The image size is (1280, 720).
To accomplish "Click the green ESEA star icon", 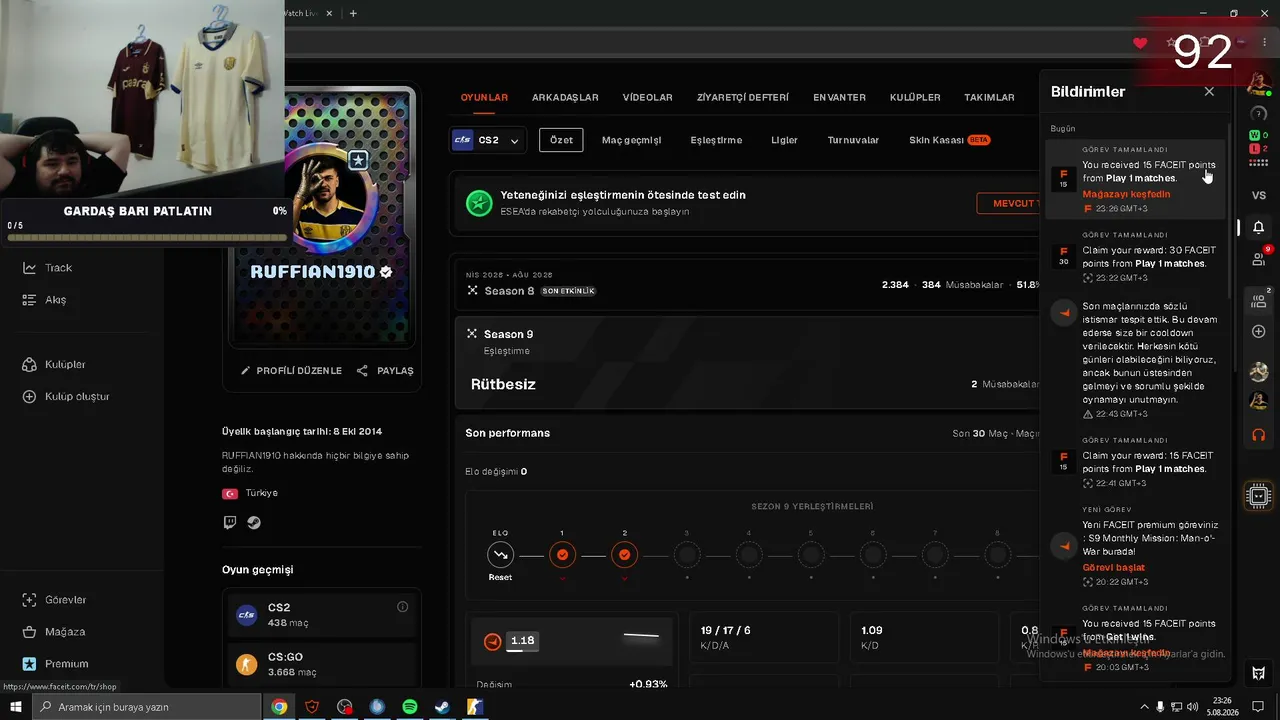I will click(479, 203).
